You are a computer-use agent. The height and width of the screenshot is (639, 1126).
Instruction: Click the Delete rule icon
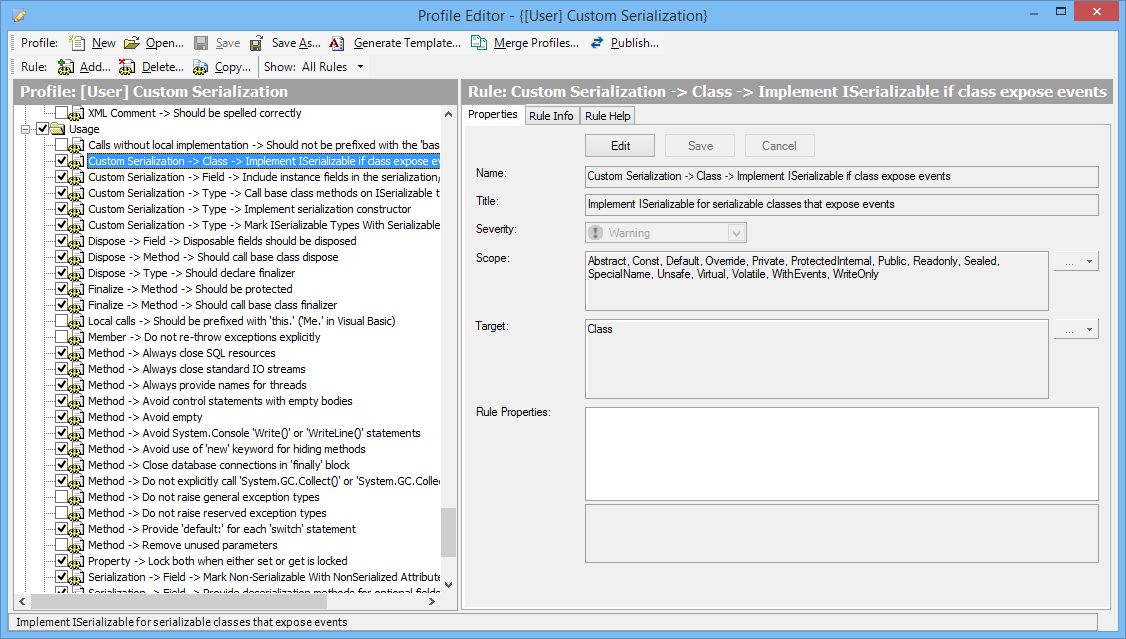(x=127, y=67)
